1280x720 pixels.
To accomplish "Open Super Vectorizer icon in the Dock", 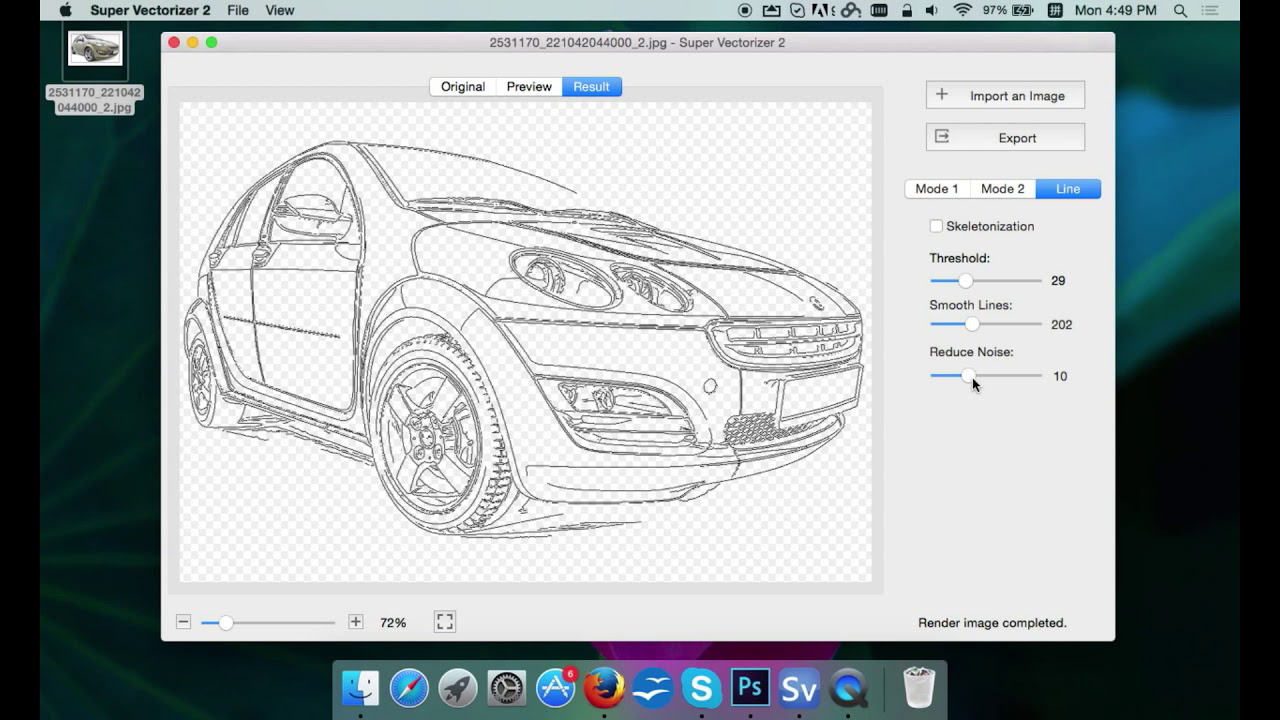I will (x=799, y=688).
